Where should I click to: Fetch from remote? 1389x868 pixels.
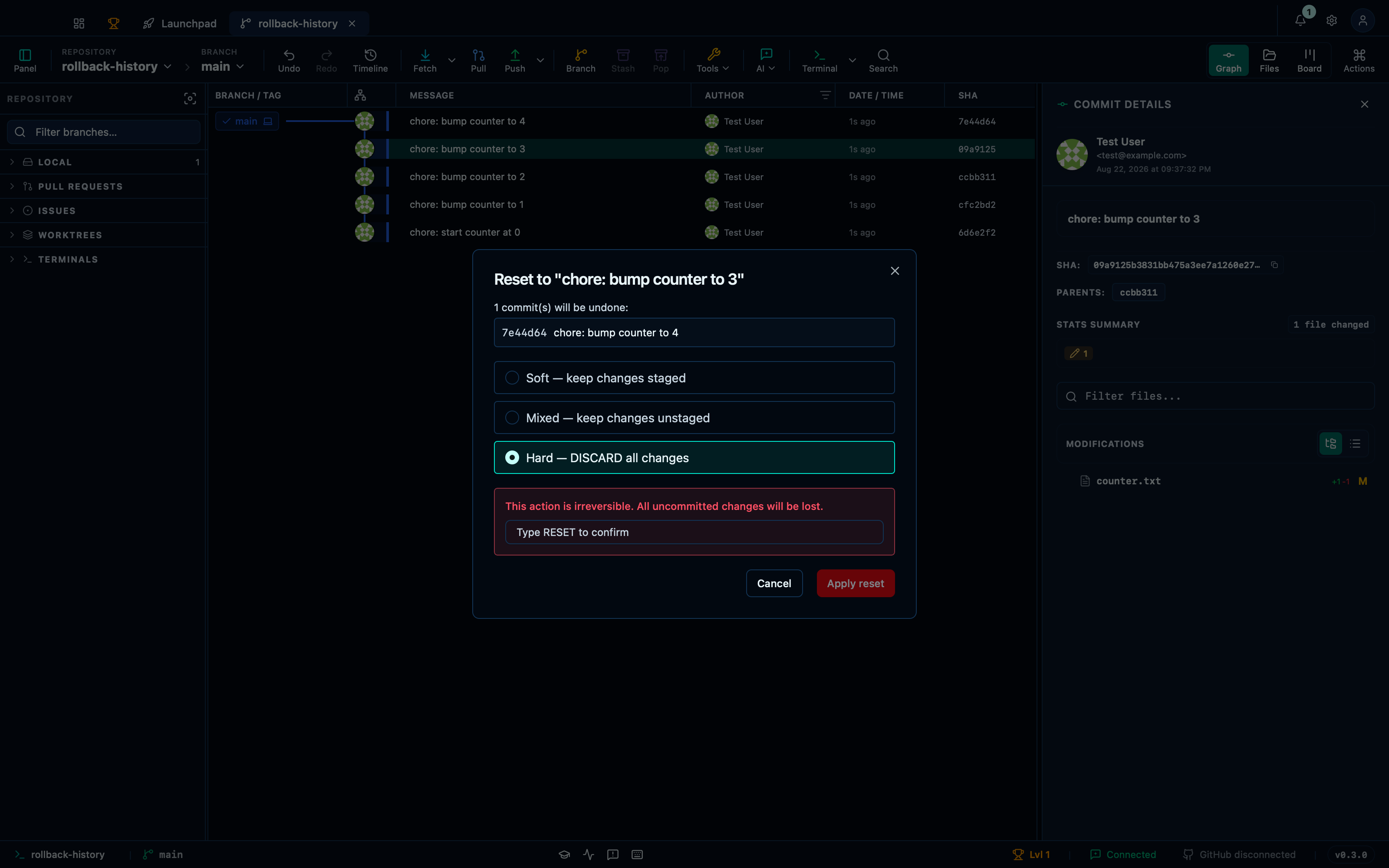tap(425, 60)
